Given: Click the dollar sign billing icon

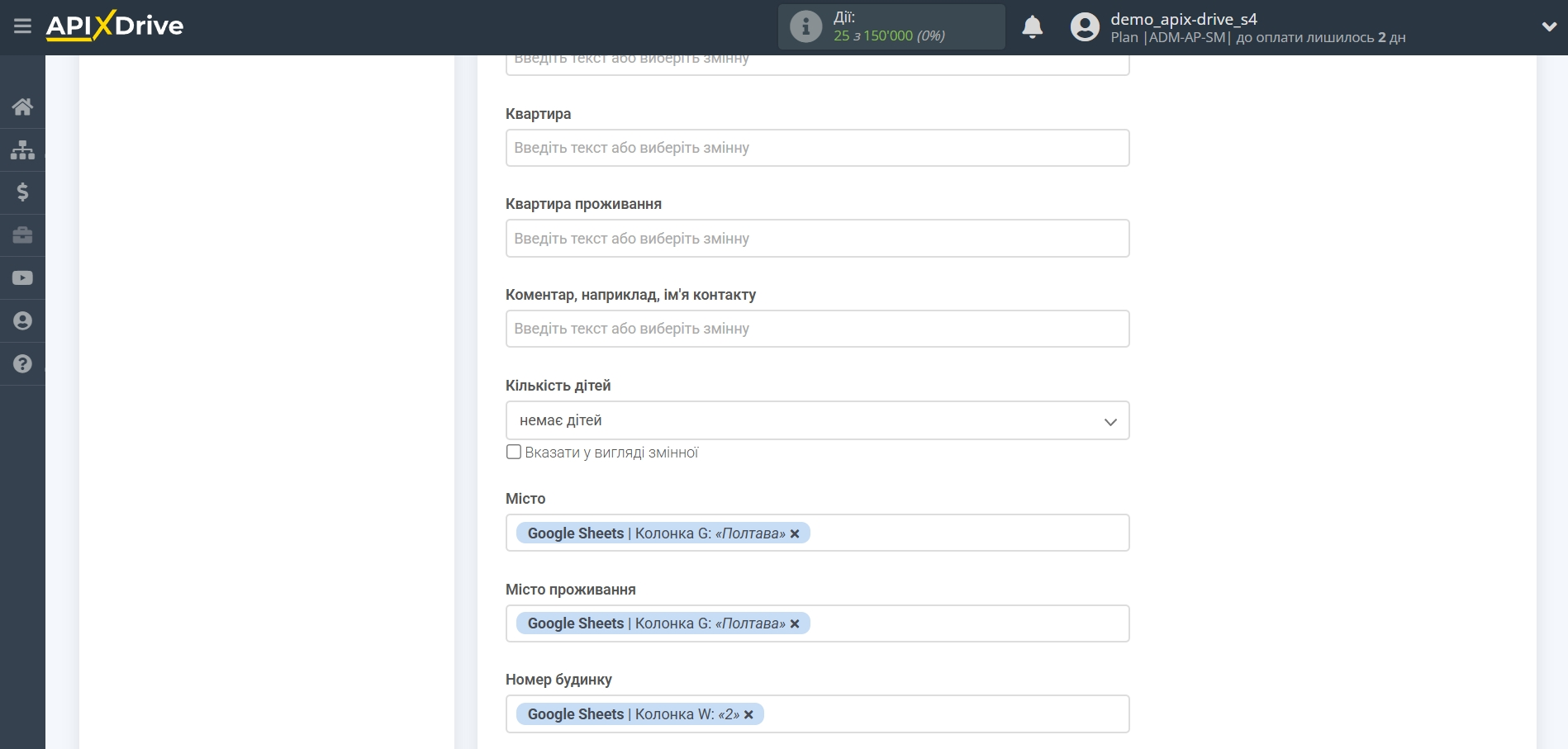Looking at the screenshot, I should click(x=22, y=192).
